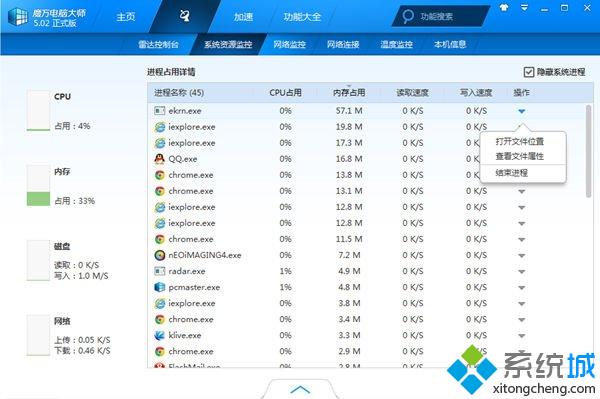The image size is (600, 399).
Task: Click the search magnifier icon
Action: [408, 16]
